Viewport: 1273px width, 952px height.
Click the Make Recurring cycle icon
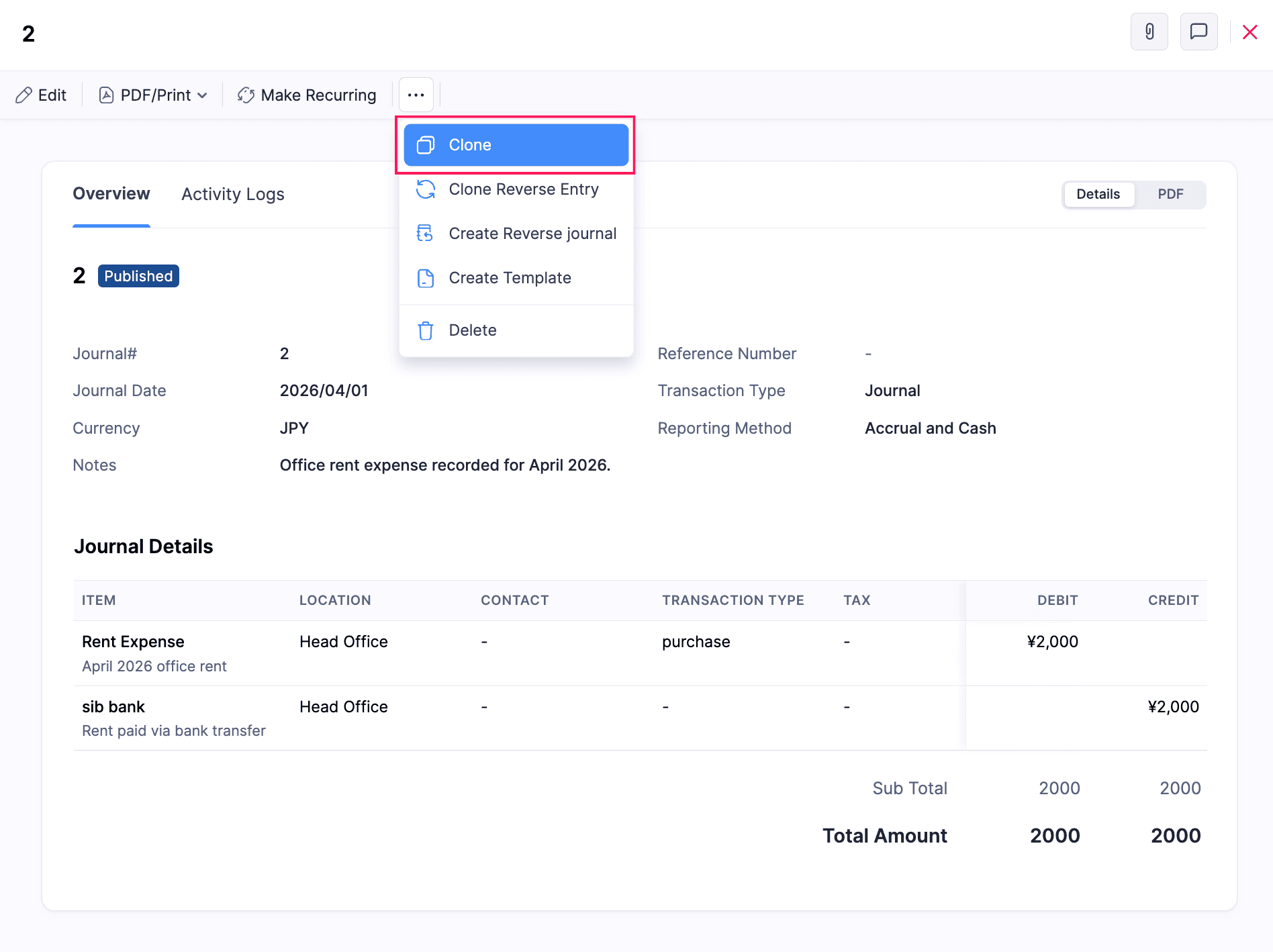[x=246, y=95]
